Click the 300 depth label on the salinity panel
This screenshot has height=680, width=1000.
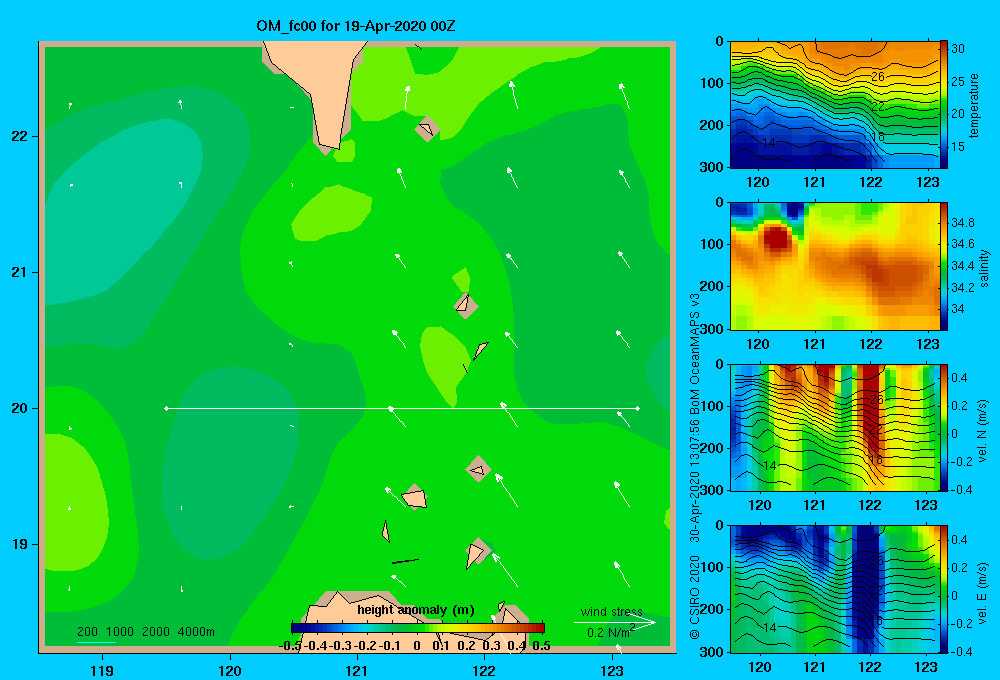point(711,329)
